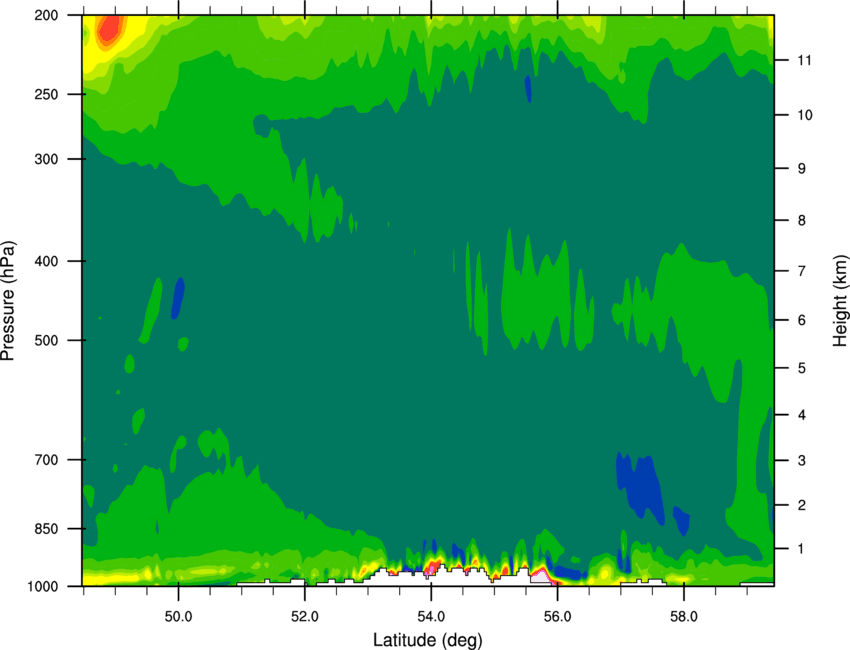Select pressure tick label 1000
The width and height of the screenshot is (850, 650).
[42, 587]
